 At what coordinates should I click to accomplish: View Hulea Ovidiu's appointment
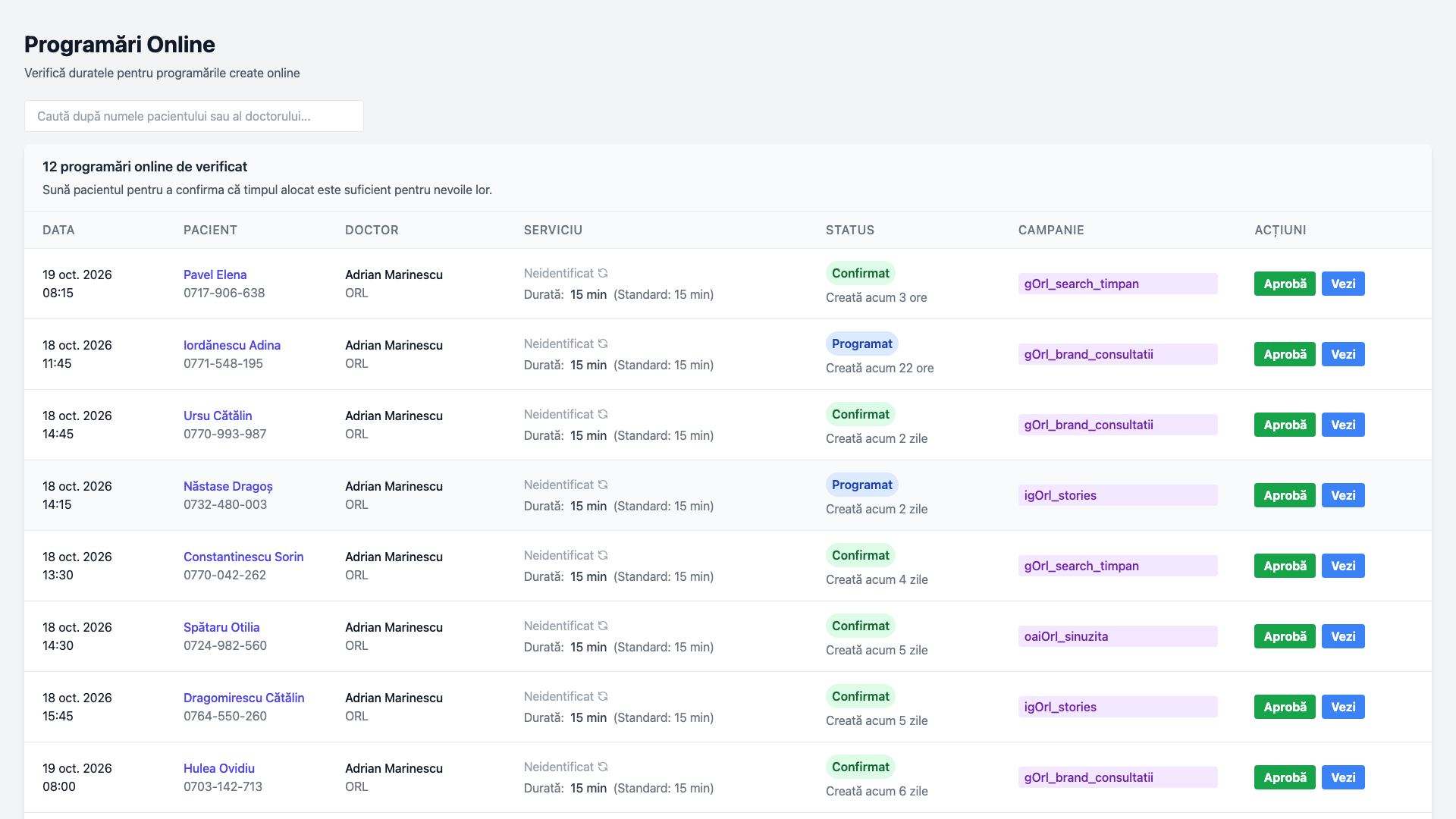[1343, 777]
